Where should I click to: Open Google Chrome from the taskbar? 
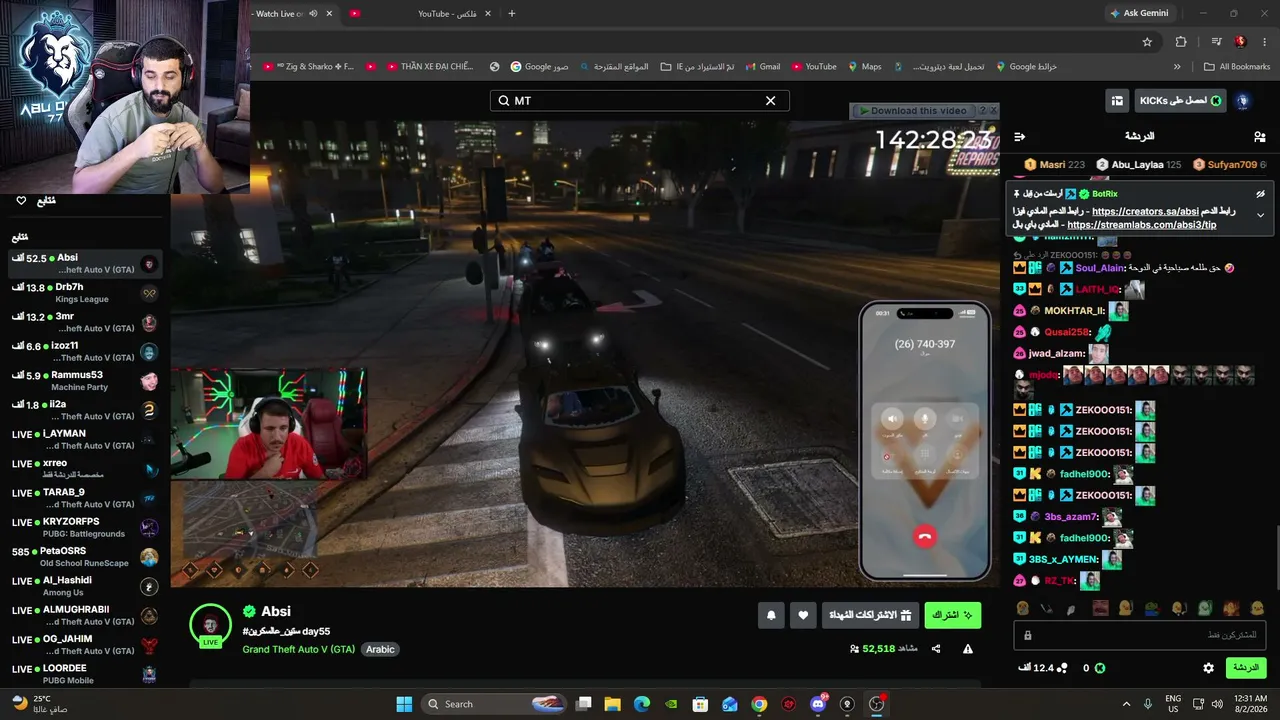[759, 704]
